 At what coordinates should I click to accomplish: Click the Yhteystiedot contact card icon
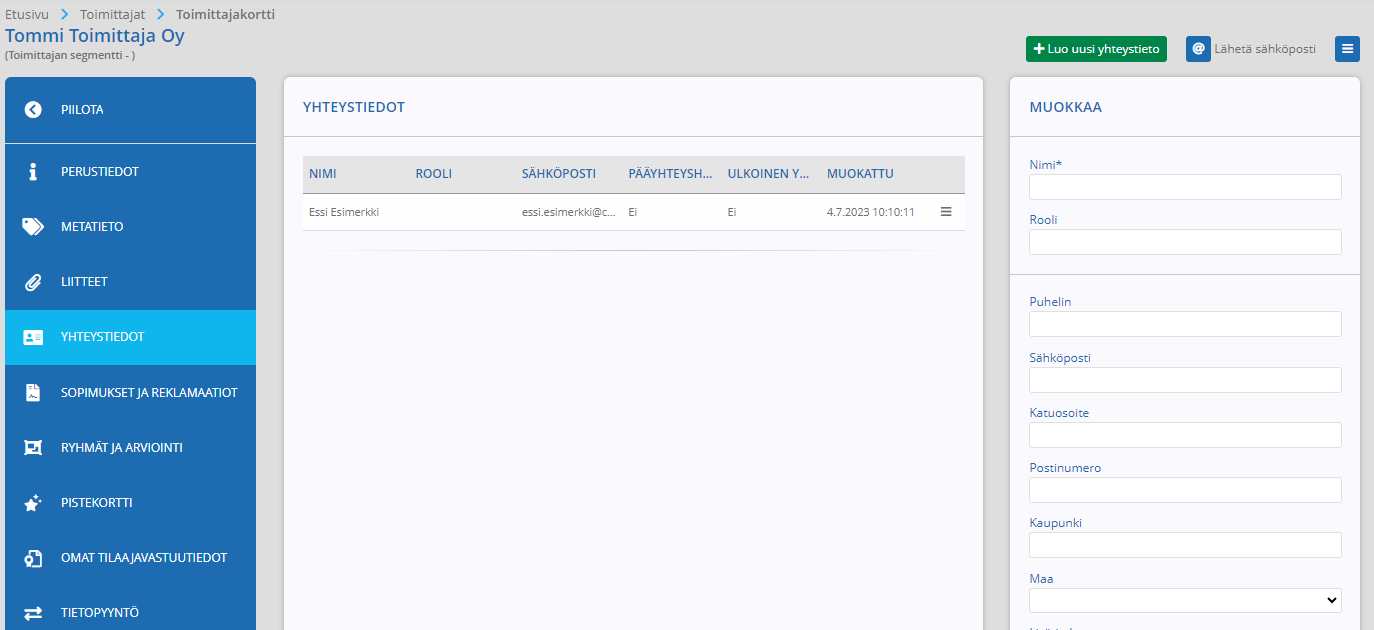point(33,337)
